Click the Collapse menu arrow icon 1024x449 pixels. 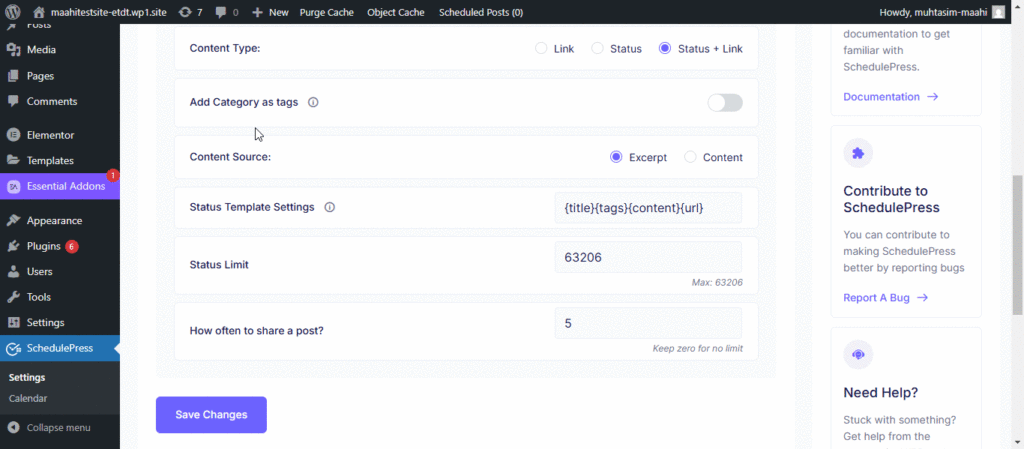click(x=13, y=428)
